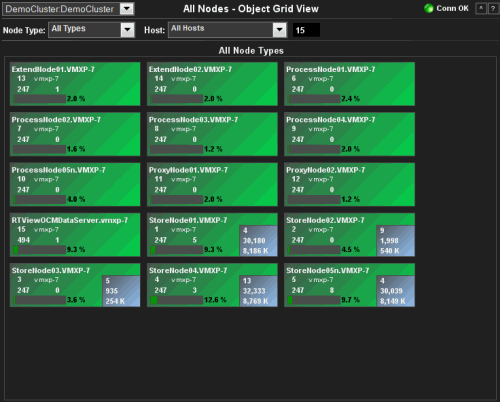The image size is (500, 402).
Task: Open the ExtendNode01.VMXP-7 node tile
Action: click(x=75, y=84)
